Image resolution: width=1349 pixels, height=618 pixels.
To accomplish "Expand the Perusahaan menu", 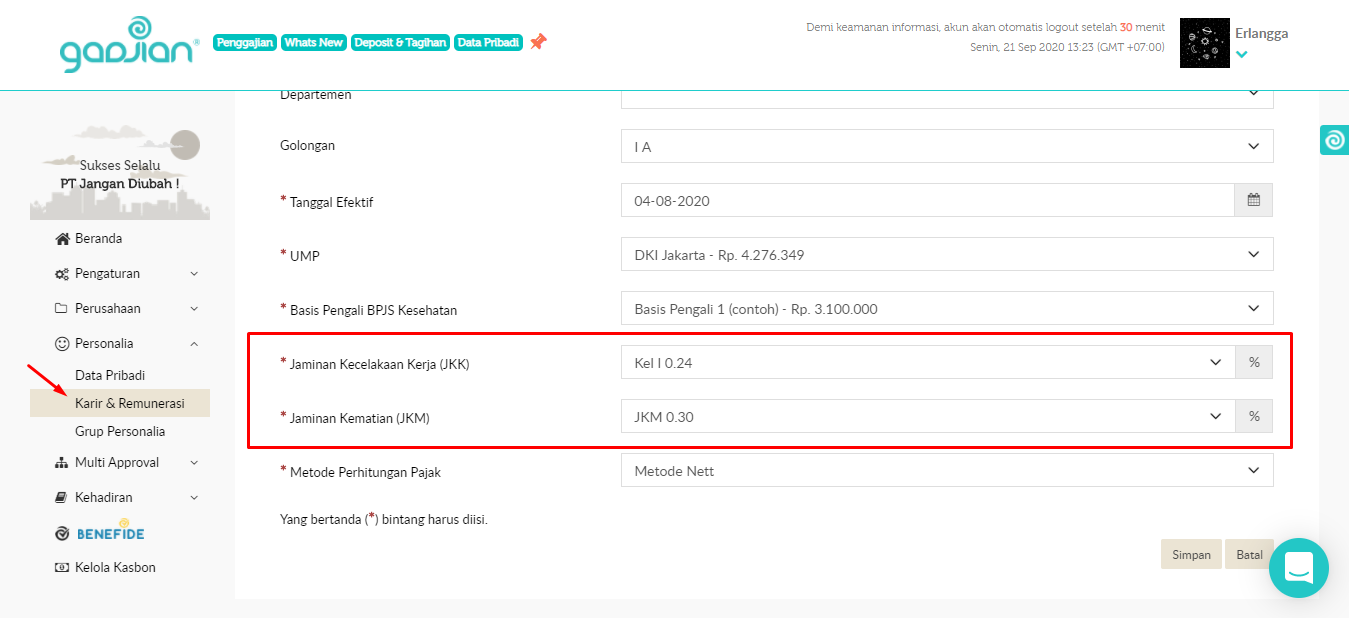I will point(120,308).
